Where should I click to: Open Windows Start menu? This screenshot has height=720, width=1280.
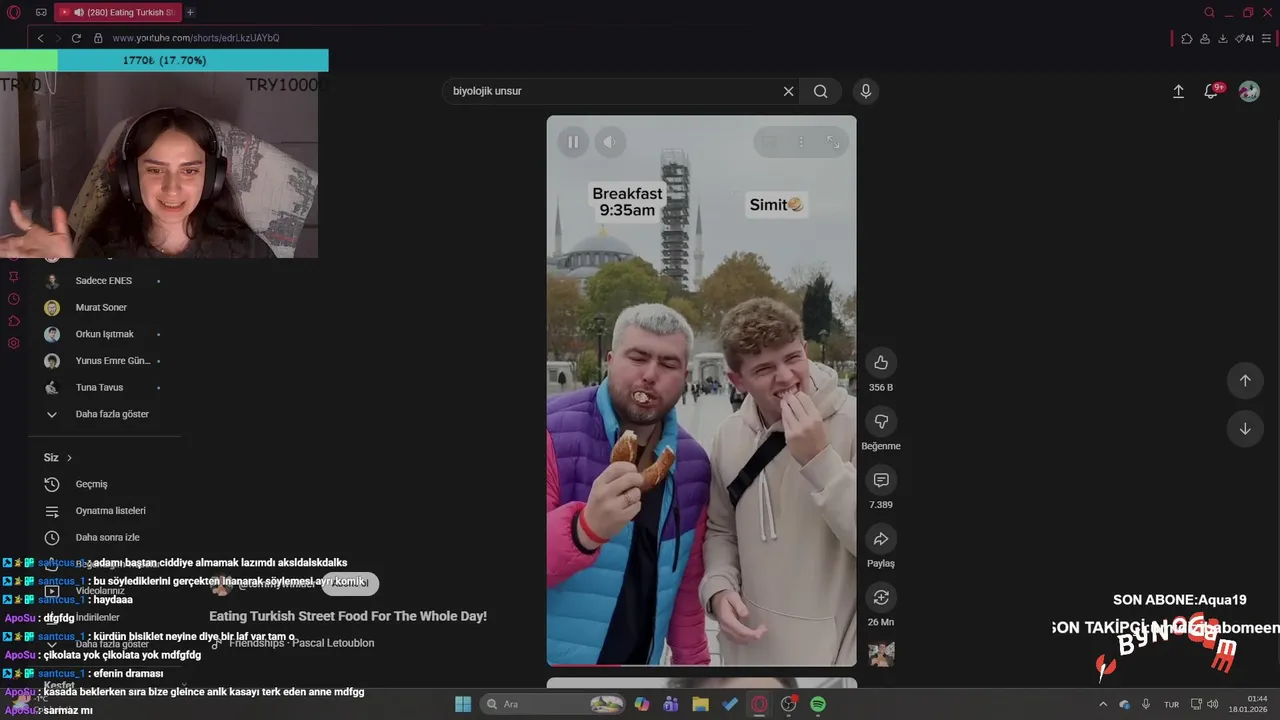(463, 704)
